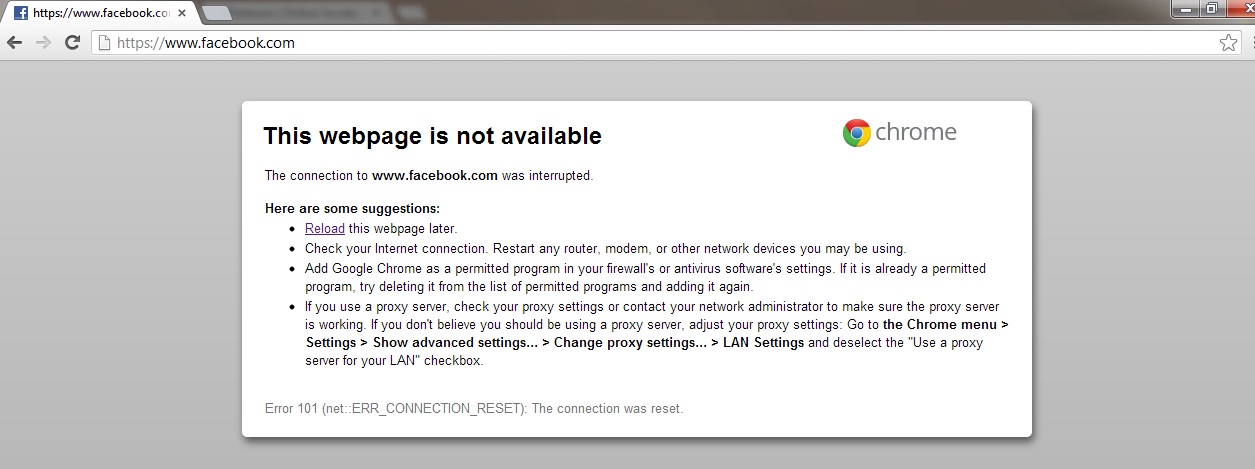Minimize the Chrome window

1184,8
